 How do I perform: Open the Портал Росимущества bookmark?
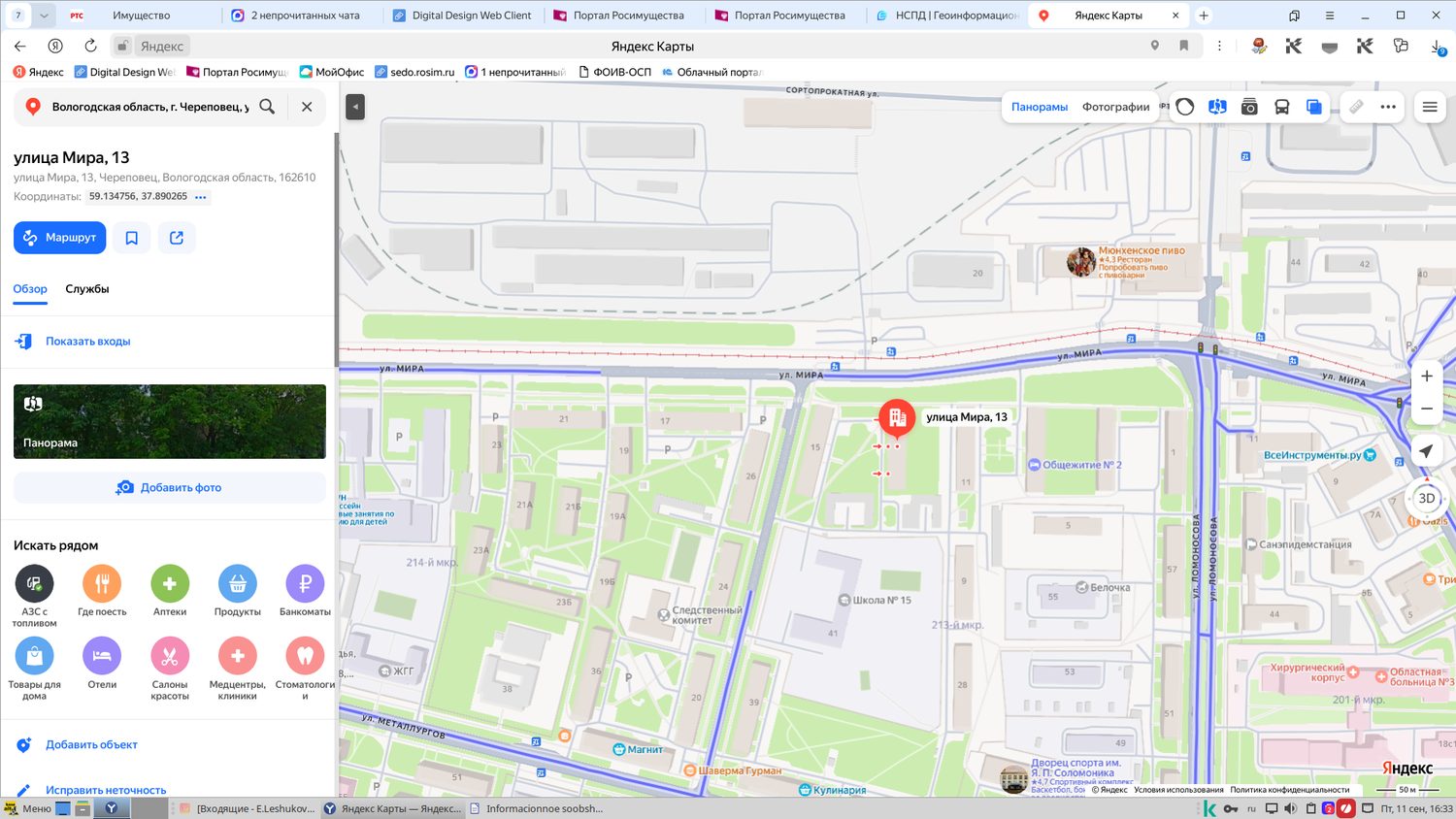(x=239, y=72)
